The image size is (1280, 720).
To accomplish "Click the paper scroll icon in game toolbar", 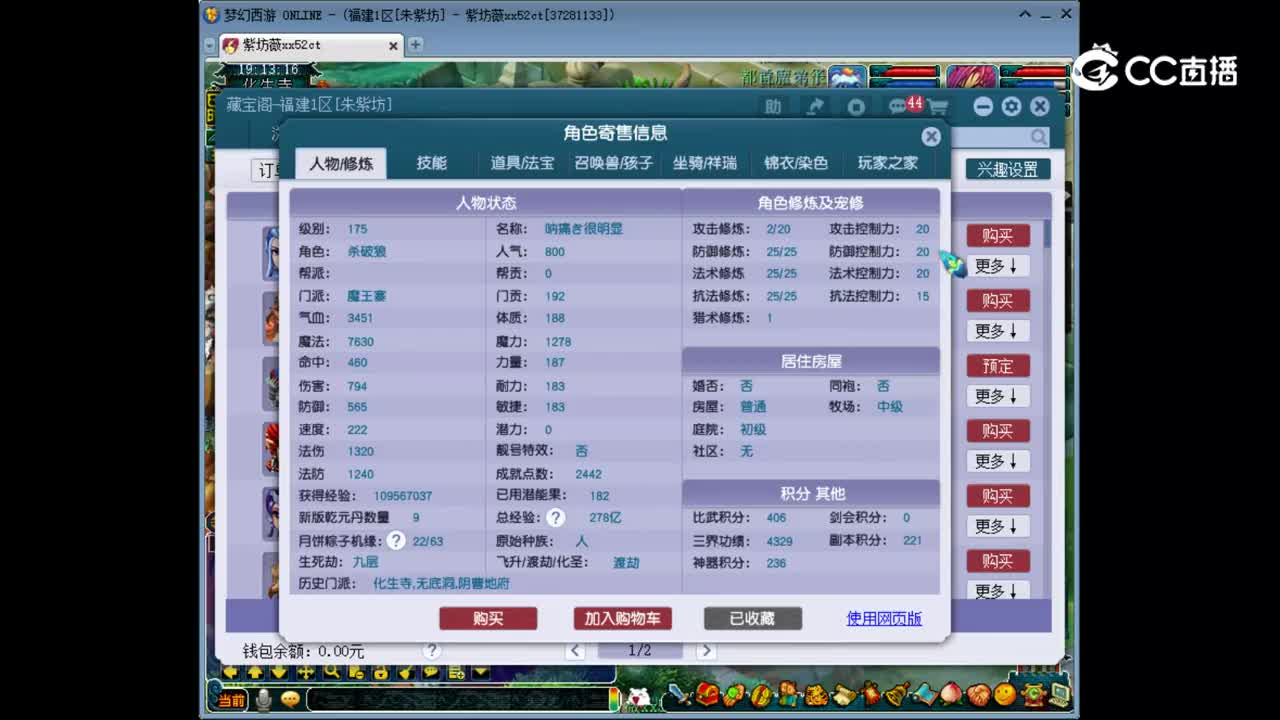I will (843, 693).
